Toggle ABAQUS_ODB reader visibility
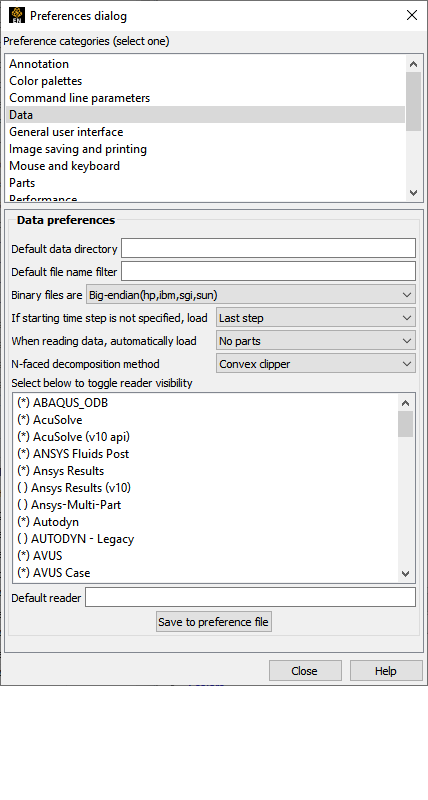The image size is (428, 800). pyautogui.click(x=63, y=403)
